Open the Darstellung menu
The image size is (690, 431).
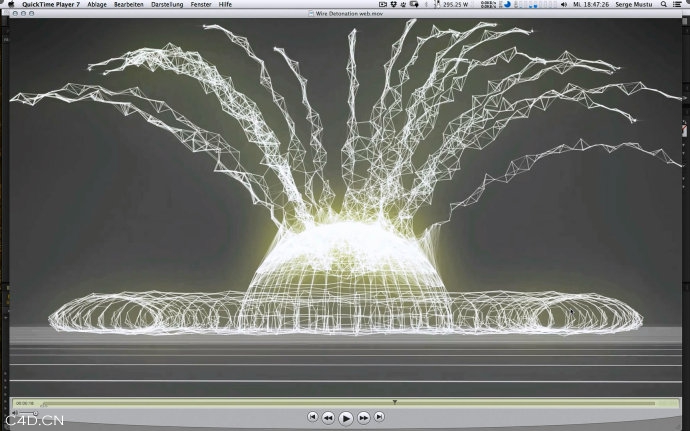(167, 4)
